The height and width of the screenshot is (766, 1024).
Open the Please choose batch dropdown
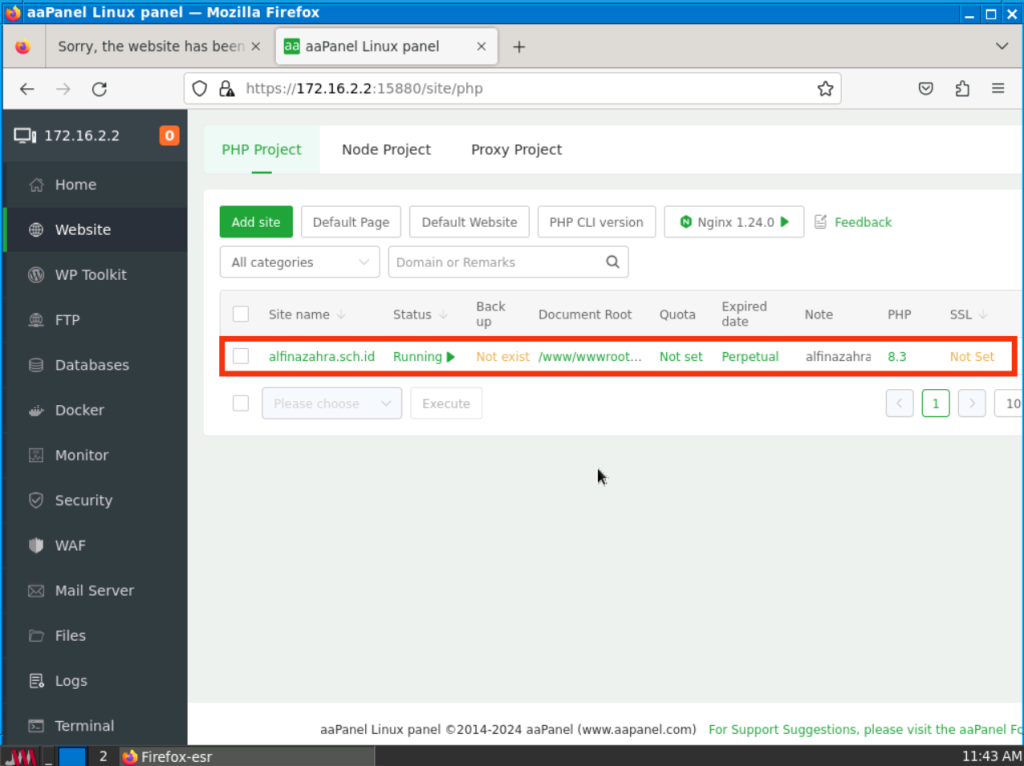[331, 404]
